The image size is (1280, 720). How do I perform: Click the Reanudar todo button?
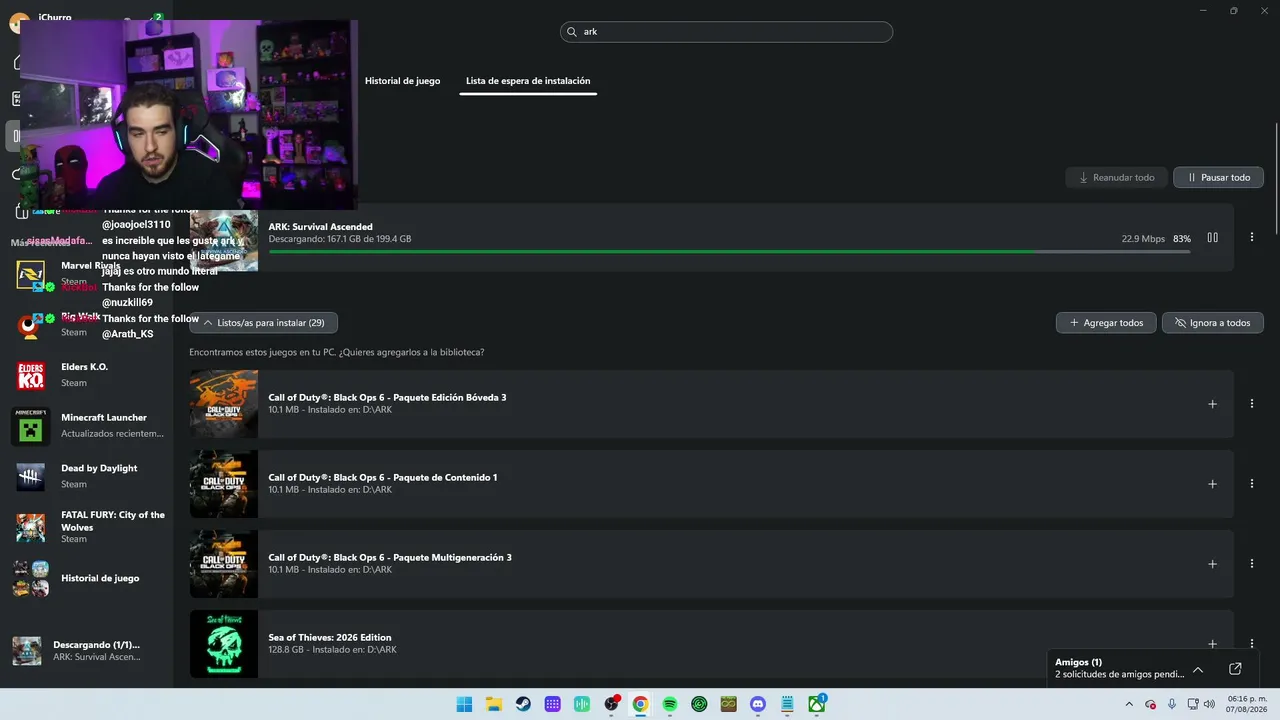1116,178
